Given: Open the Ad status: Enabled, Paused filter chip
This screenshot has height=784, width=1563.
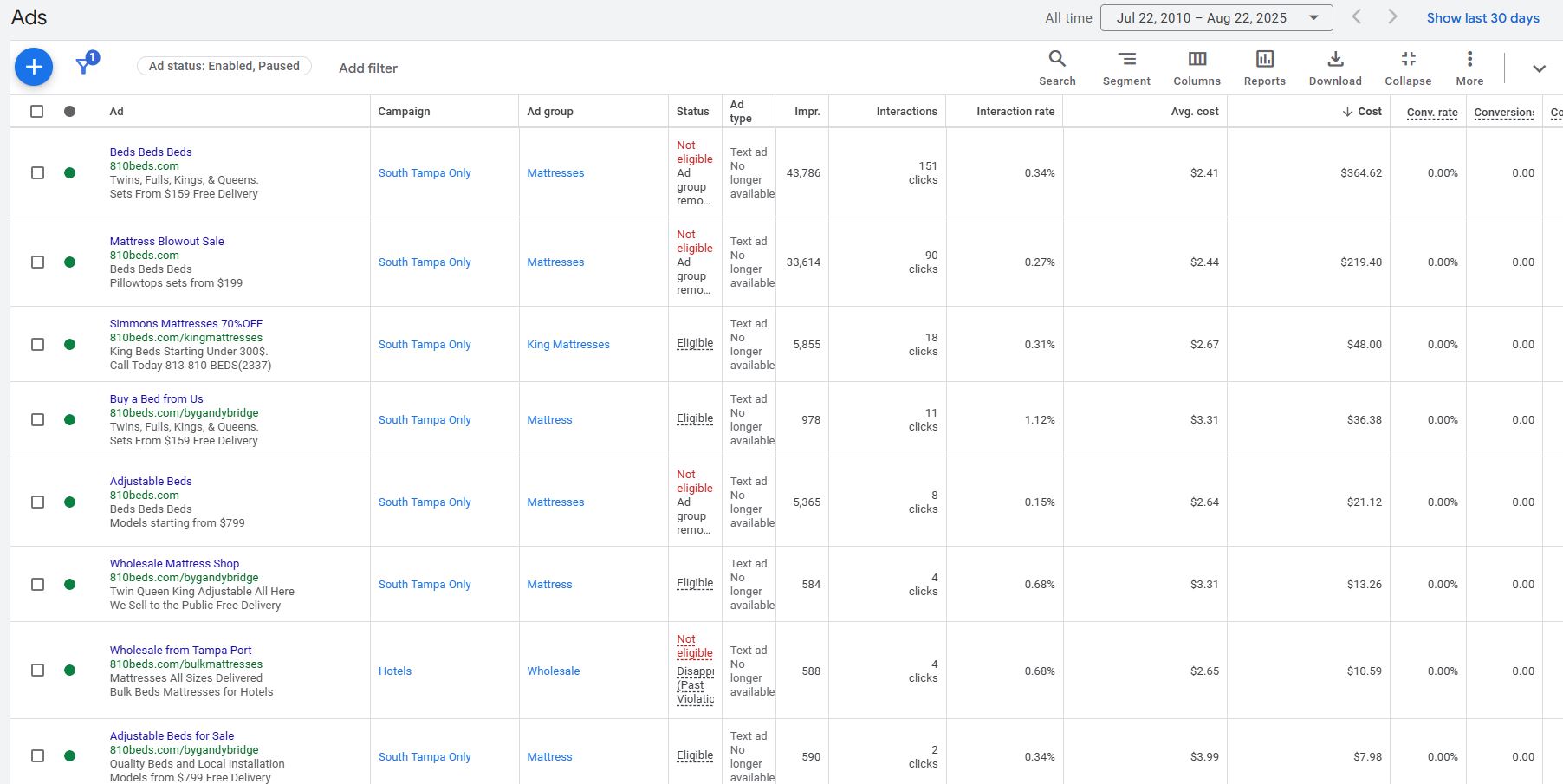Looking at the screenshot, I should click(224, 66).
